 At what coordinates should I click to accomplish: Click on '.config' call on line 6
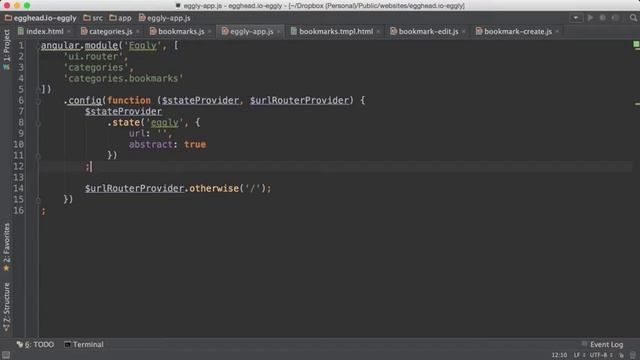83,100
